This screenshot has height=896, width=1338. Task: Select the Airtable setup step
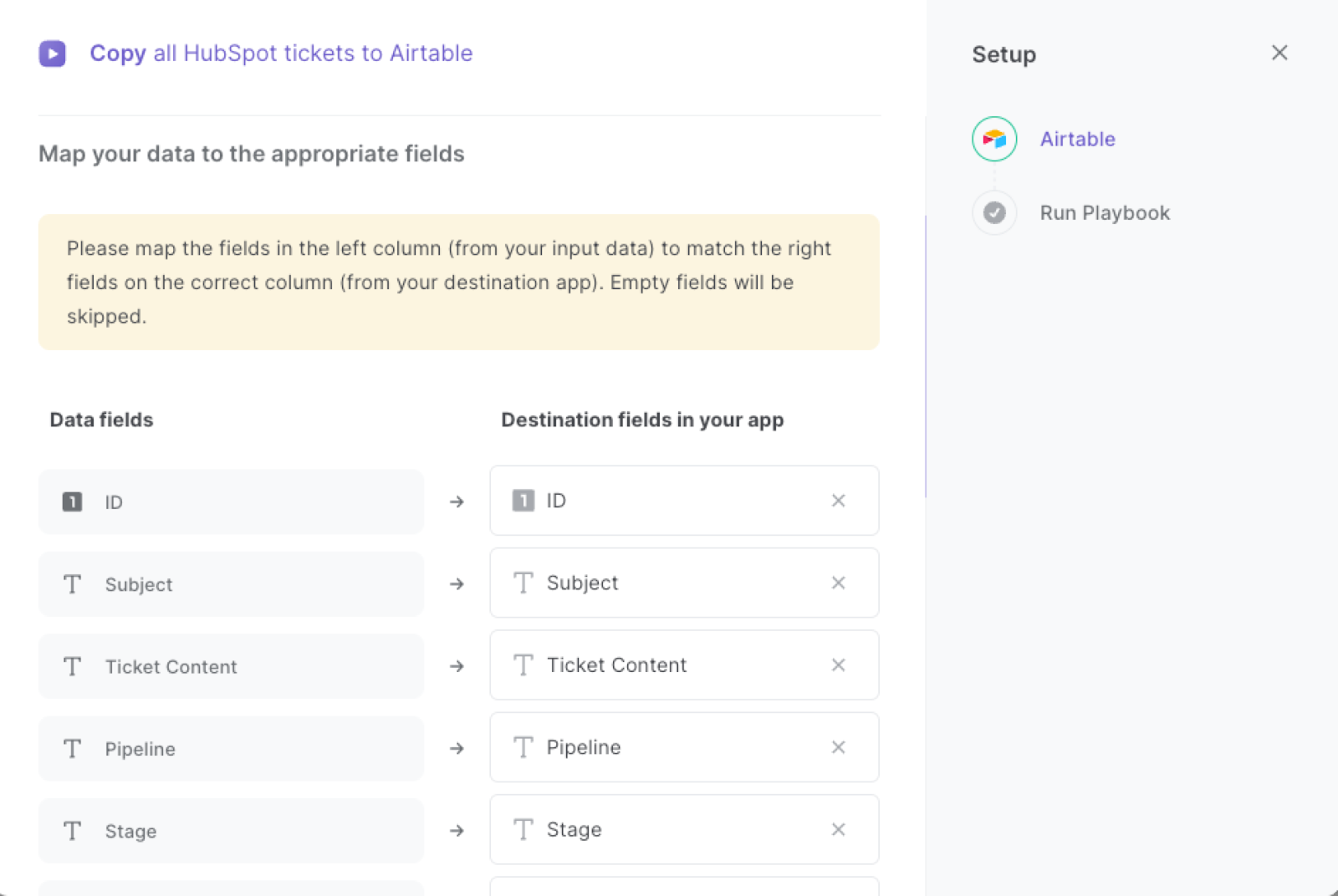click(1077, 139)
